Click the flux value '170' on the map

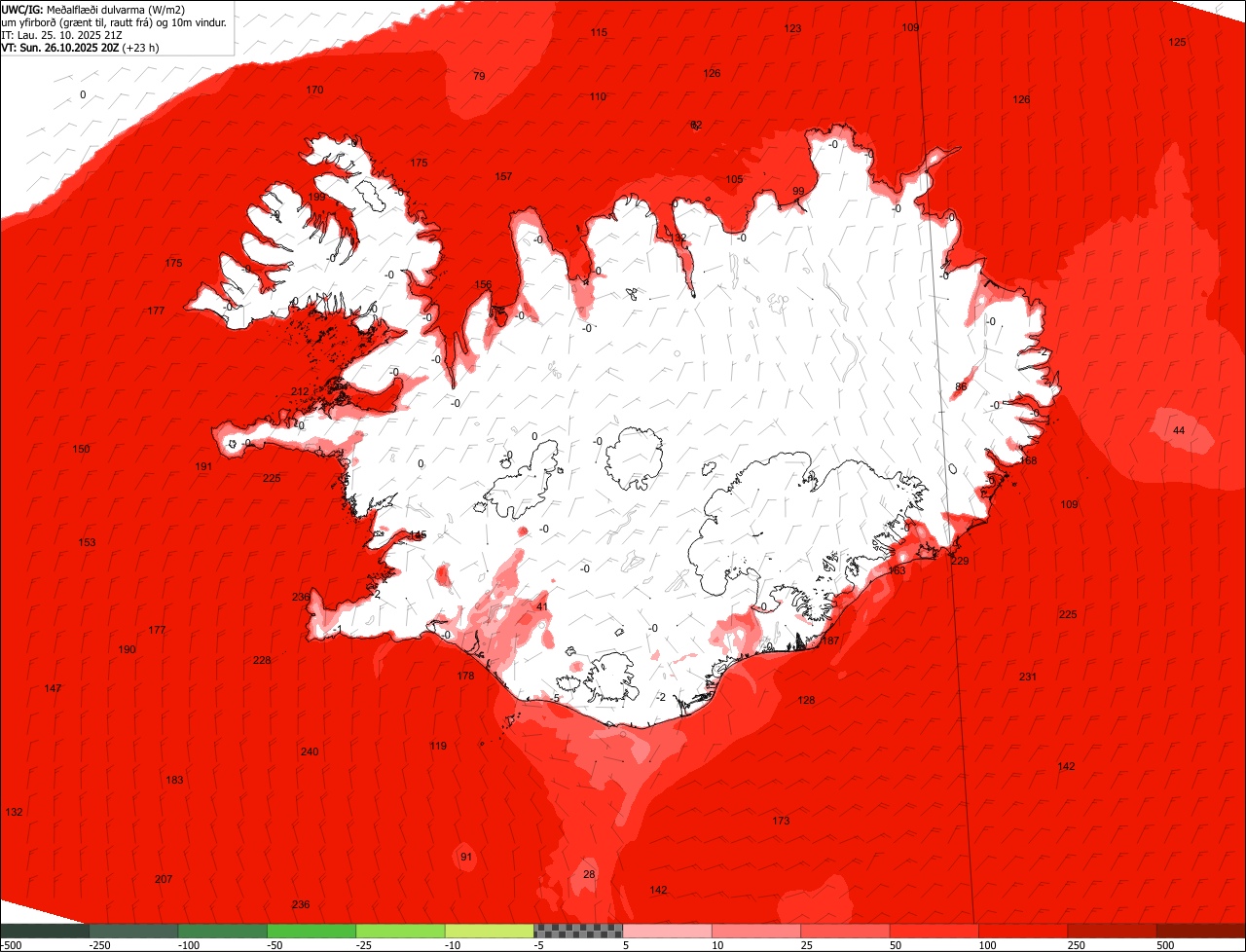click(x=314, y=90)
